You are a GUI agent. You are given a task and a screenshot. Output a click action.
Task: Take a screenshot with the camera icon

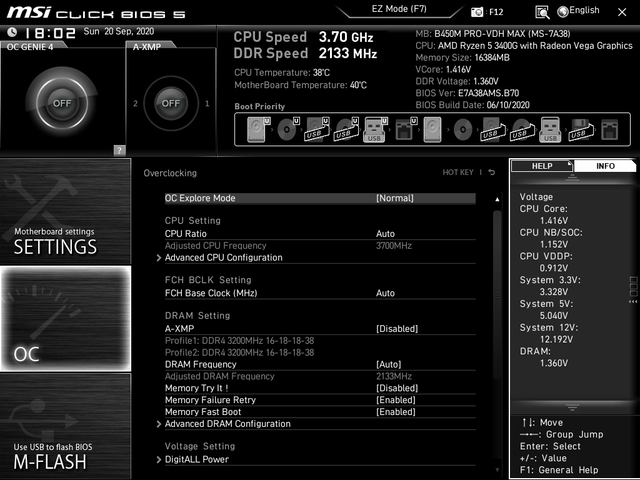[477, 12]
